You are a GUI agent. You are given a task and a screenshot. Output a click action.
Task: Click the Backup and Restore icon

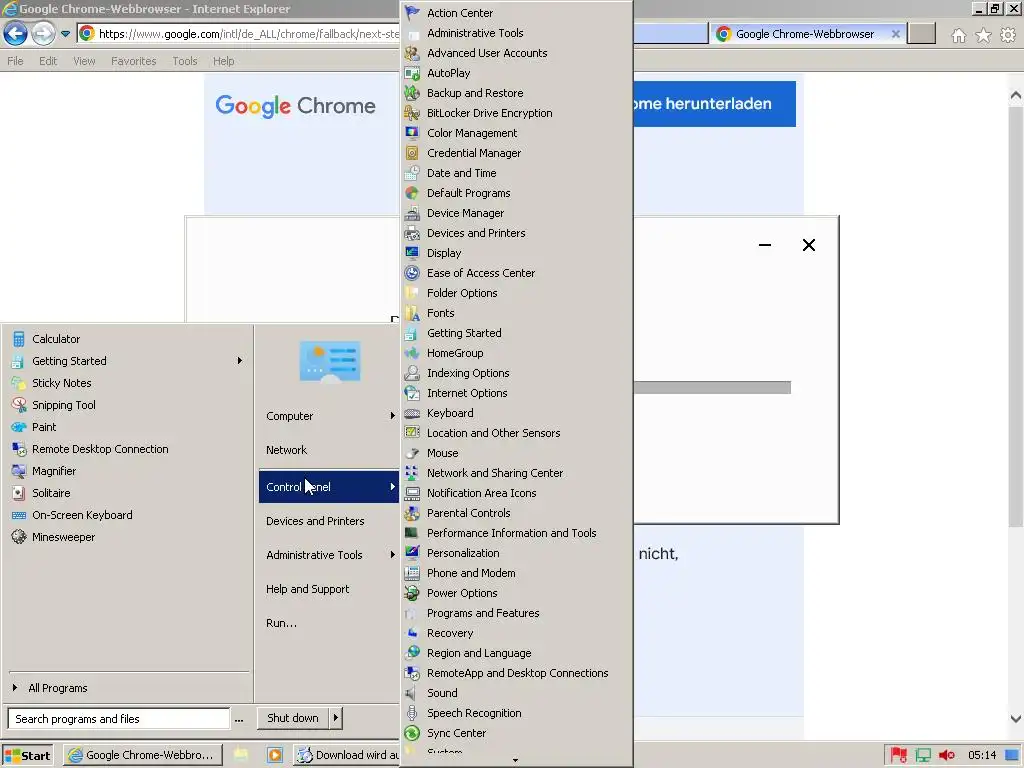click(x=412, y=93)
